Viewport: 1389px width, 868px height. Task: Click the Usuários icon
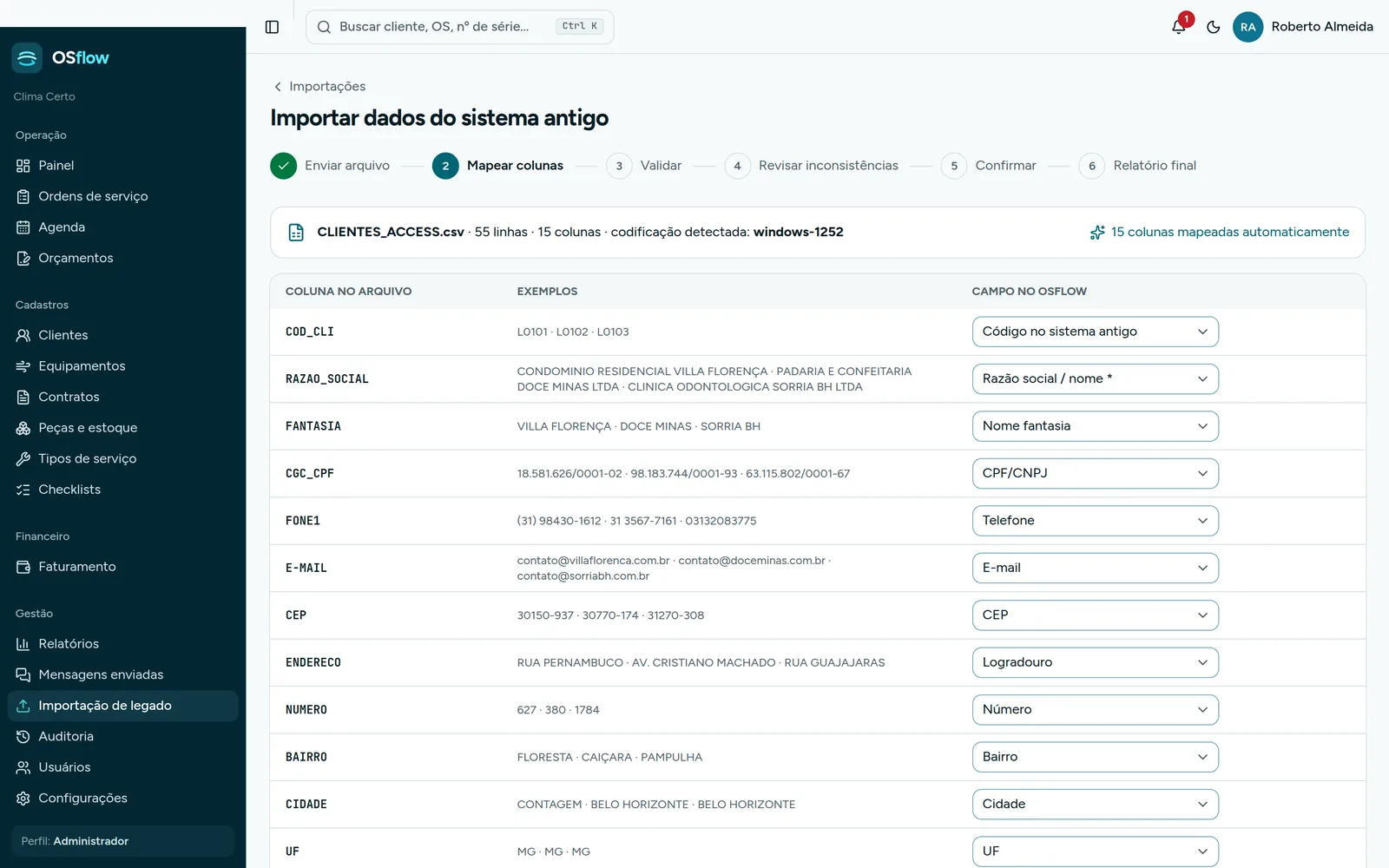click(23, 767)
